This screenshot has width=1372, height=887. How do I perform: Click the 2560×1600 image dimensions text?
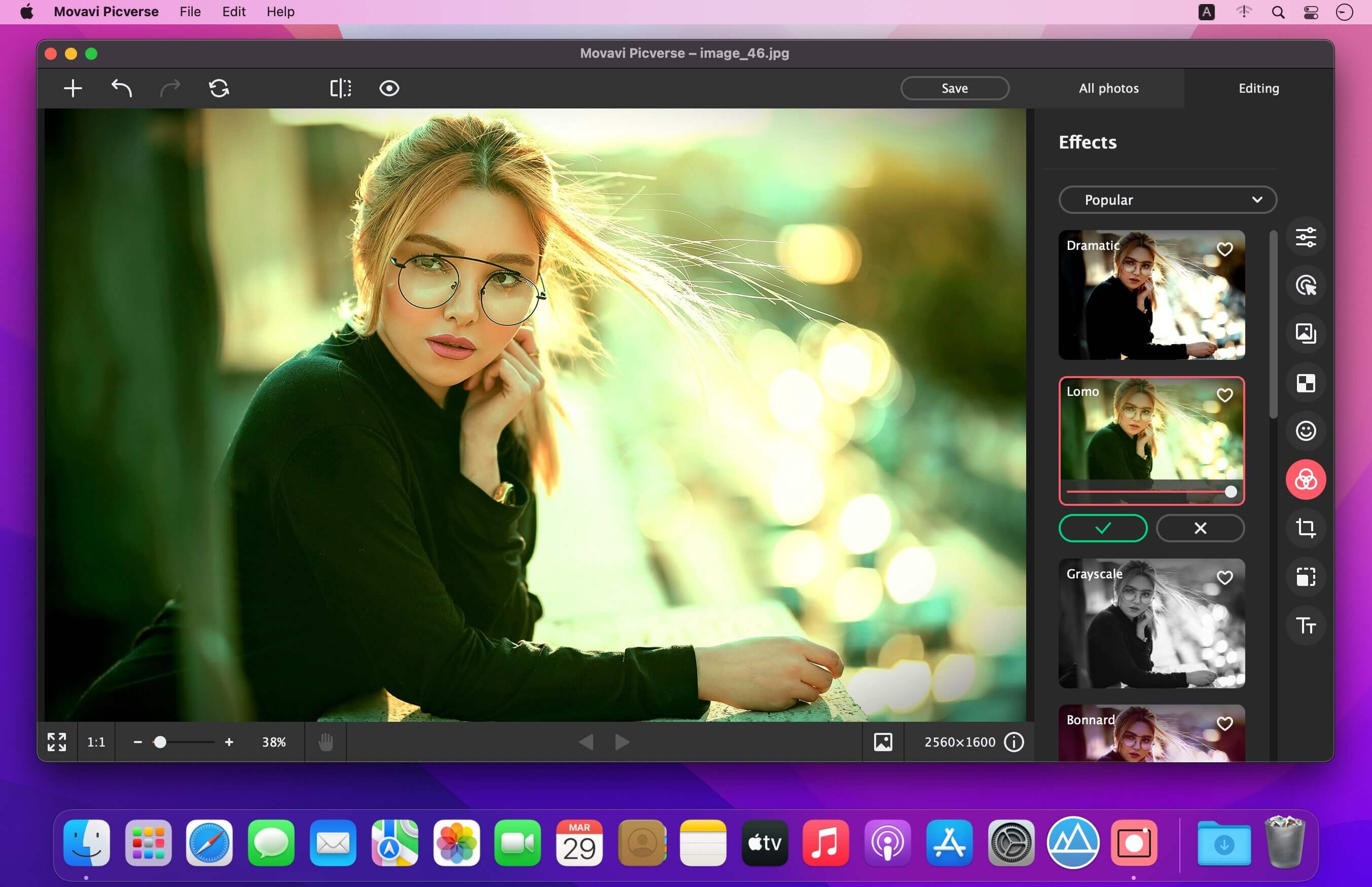coord(960,742)
